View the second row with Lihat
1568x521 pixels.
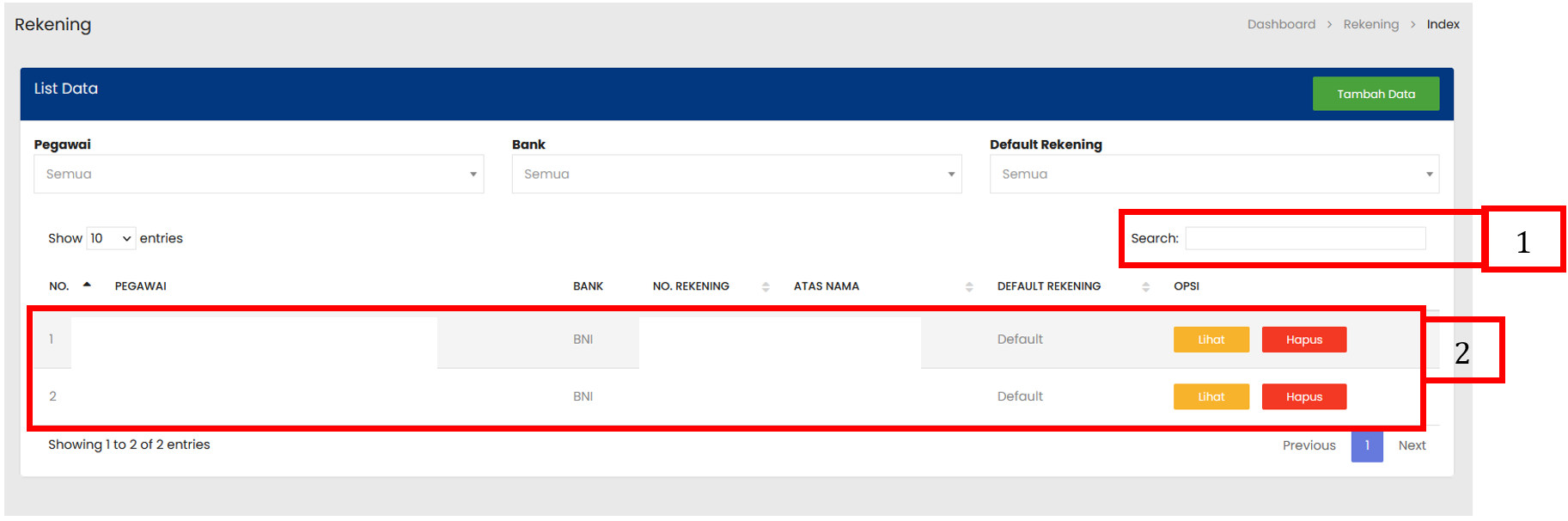[1211, 396]
